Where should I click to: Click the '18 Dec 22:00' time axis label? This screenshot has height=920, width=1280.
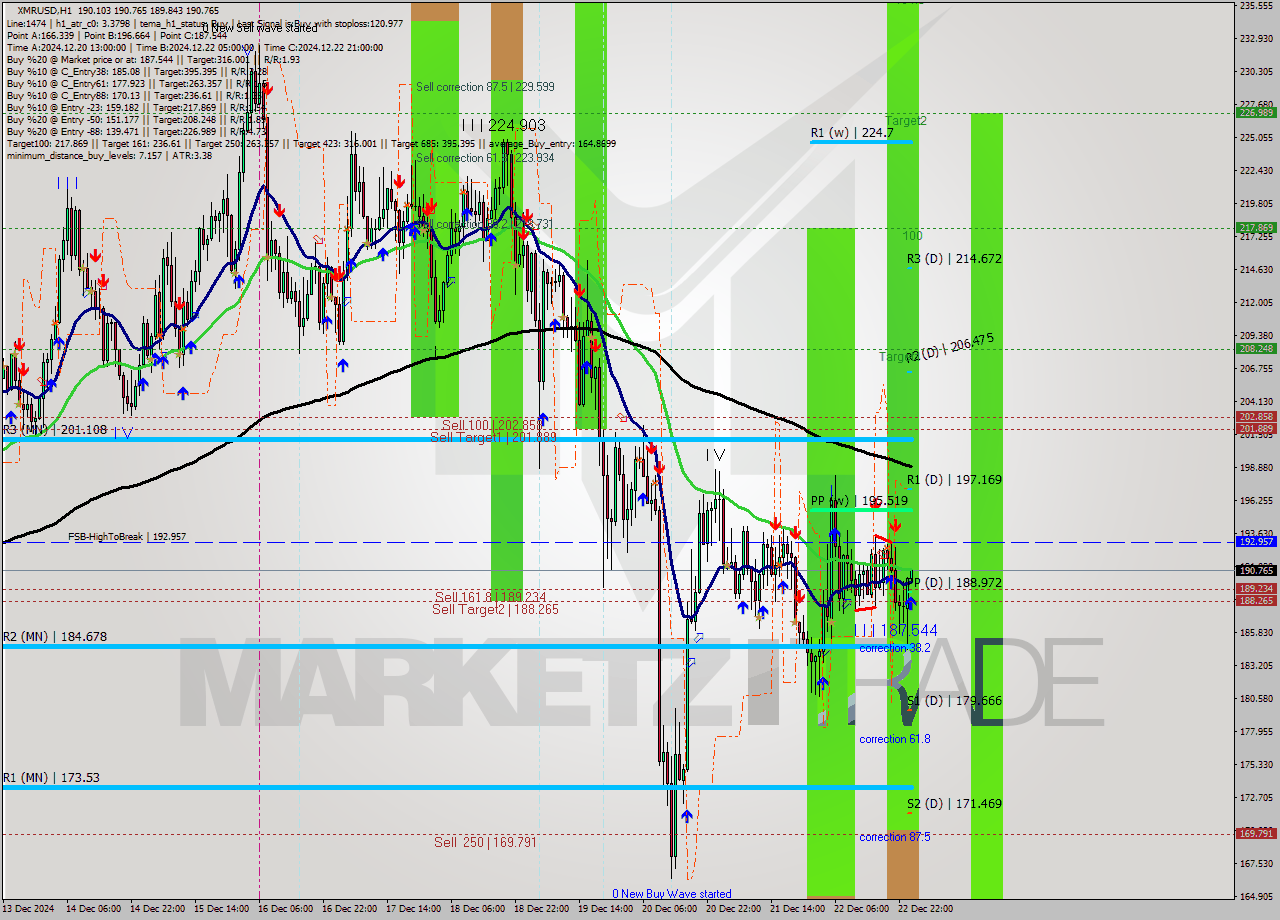pos(541,909)
